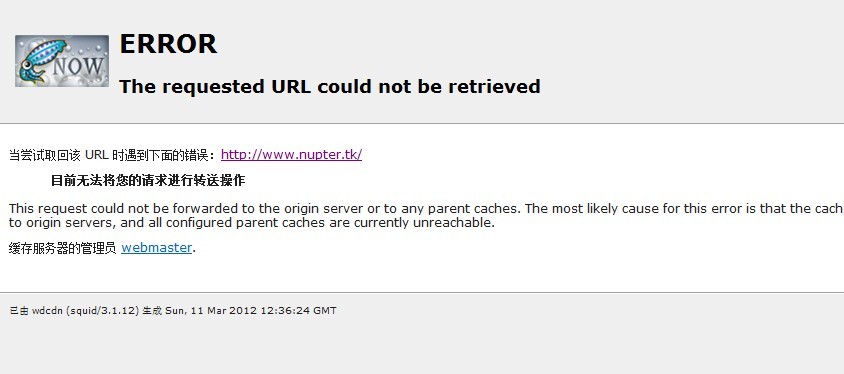
Task: Click 'The requested URL could not be retrieved' heading
Action: [329, 87]
